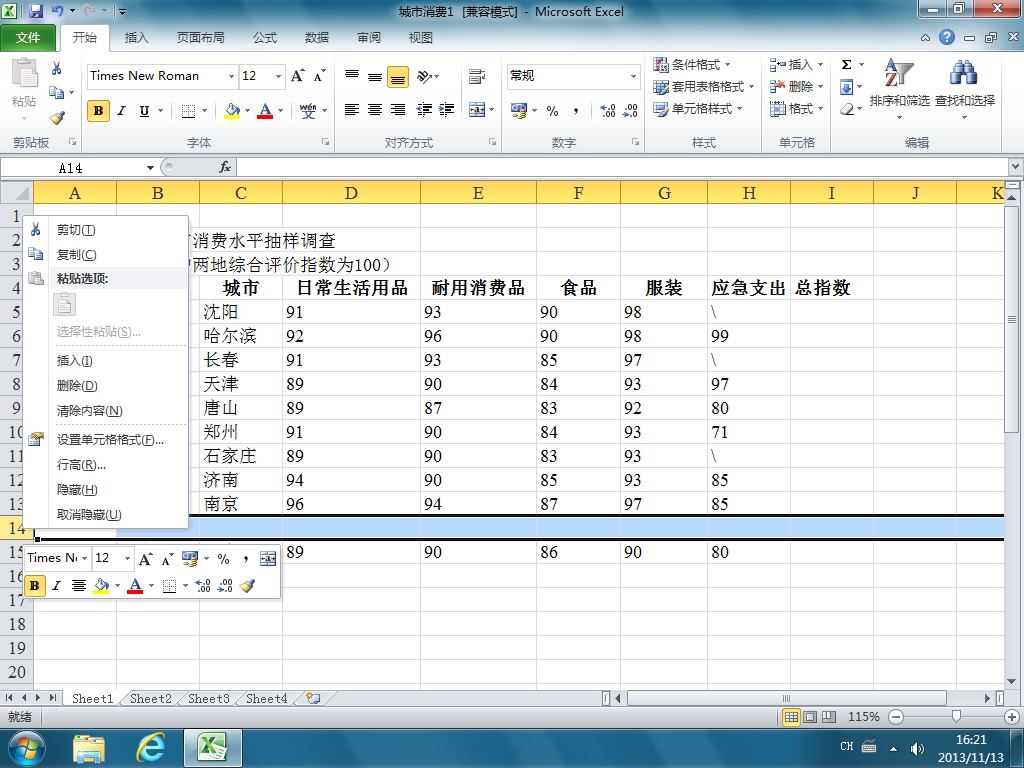Apply center horizontal alignment in ribbon
1024x768 pixels.
pyautogui.click(x=375, y=110)
